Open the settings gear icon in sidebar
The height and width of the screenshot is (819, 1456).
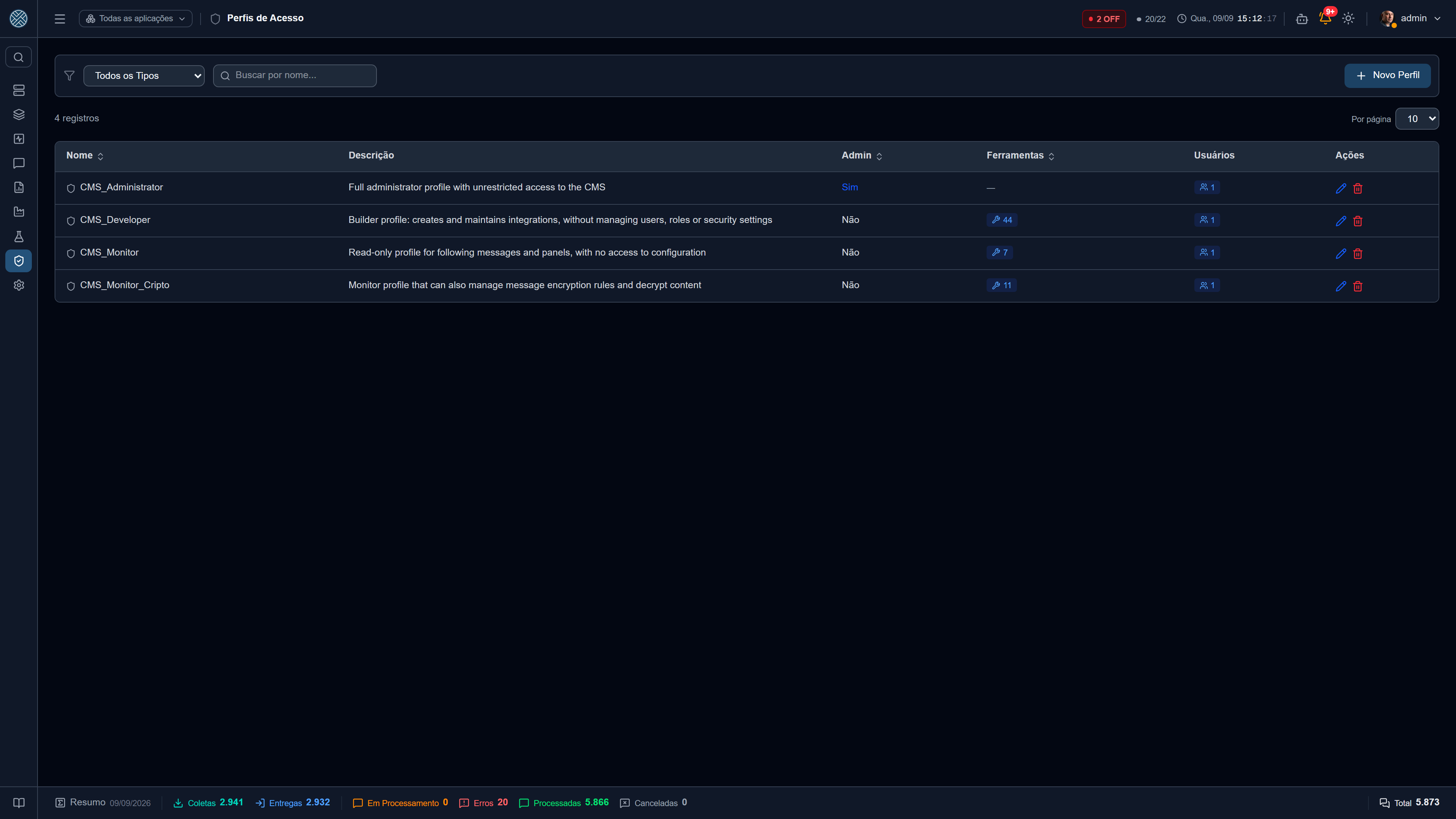pyautogui.click(x=19, y=286)
